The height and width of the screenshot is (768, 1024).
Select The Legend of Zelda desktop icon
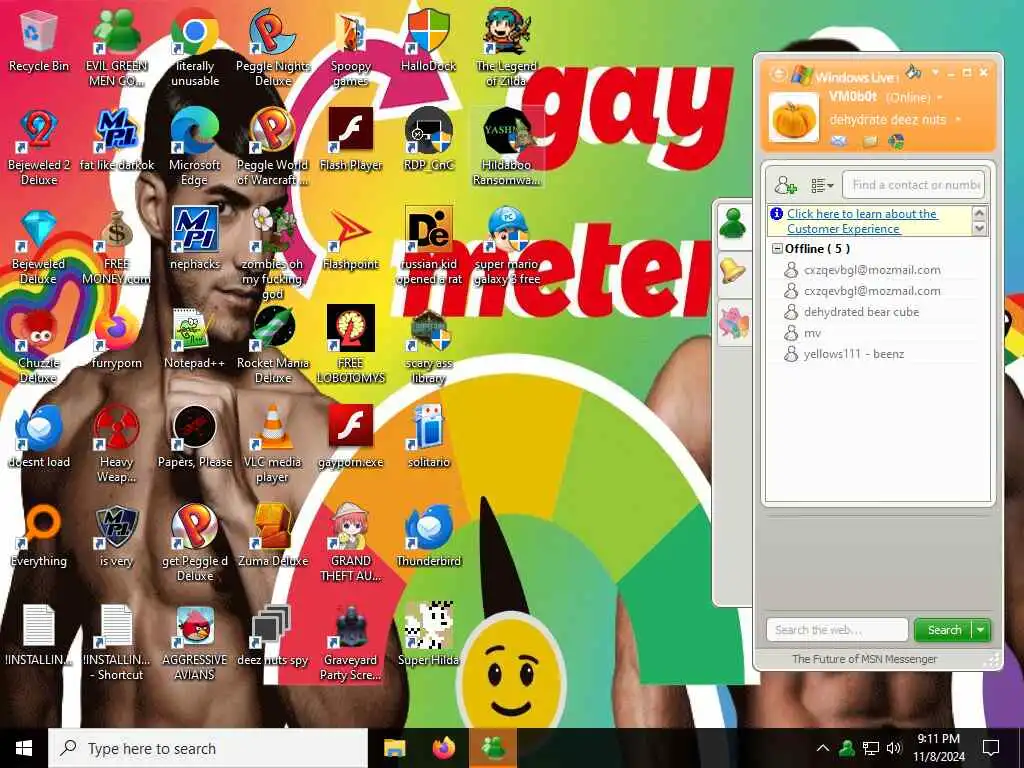pos(507,46)
